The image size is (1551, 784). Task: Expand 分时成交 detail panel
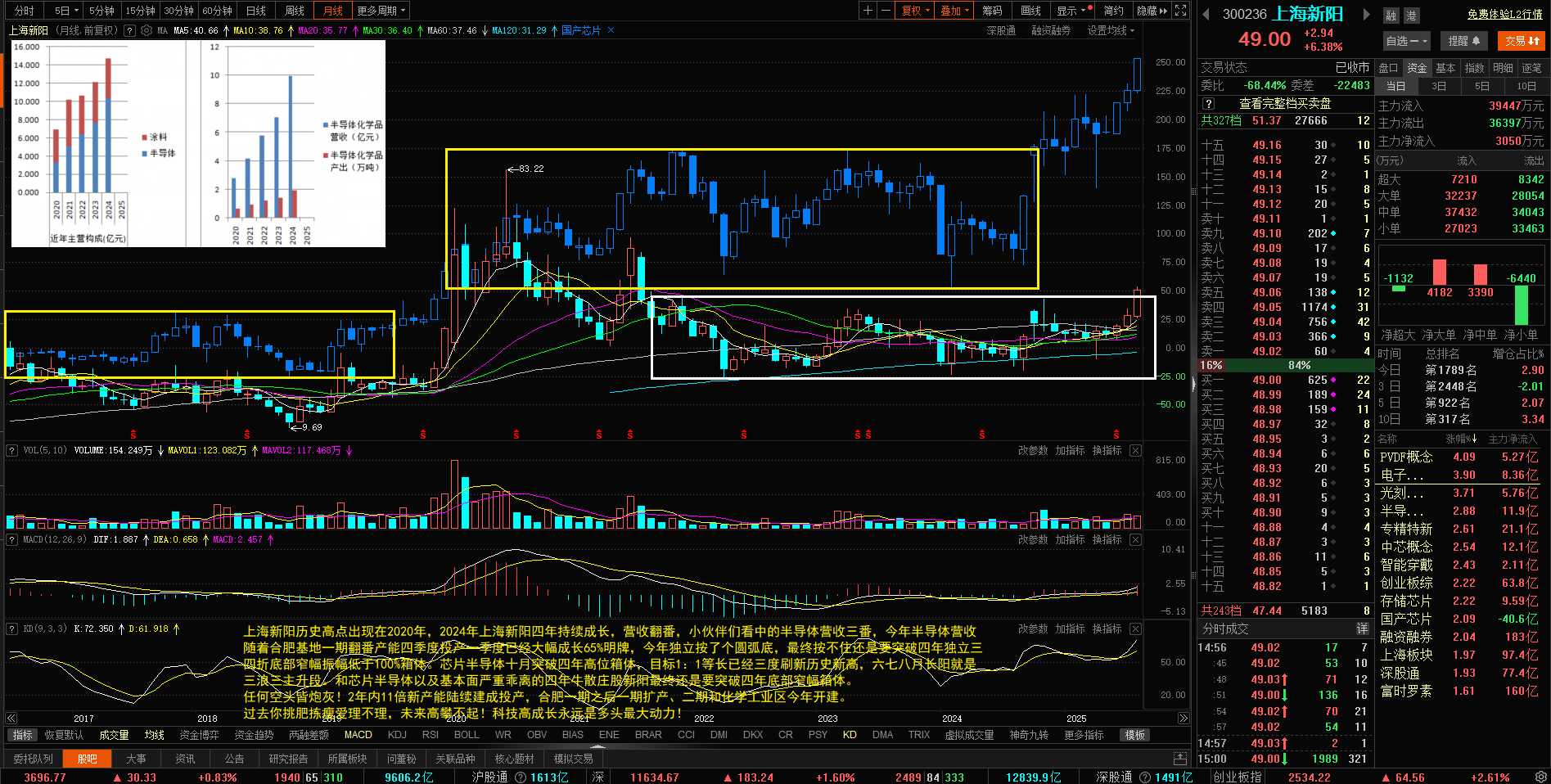click(x=1362, y=629)
